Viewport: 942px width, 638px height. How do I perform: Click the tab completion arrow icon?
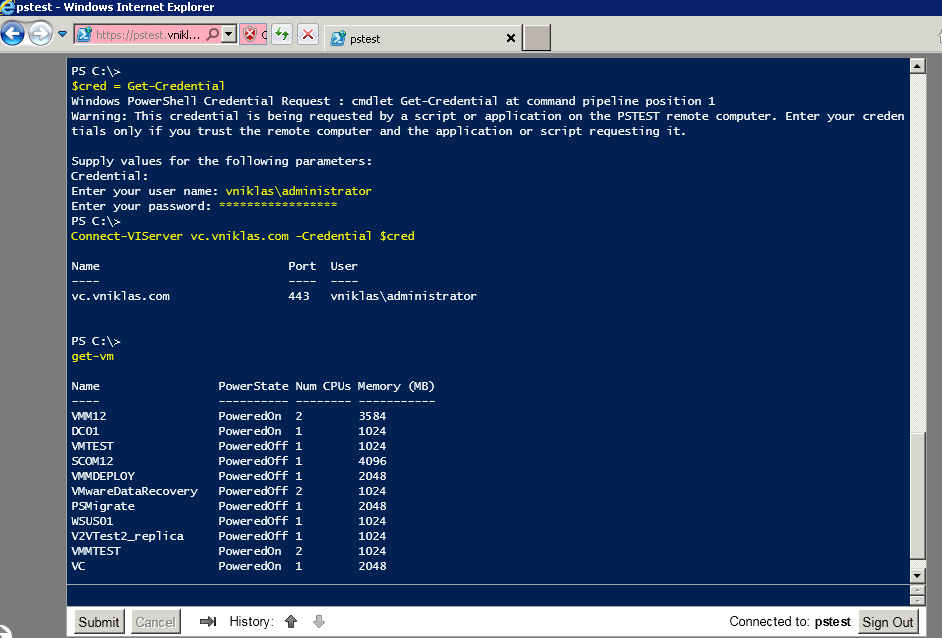pyautogui.click(x=208, y=621)
